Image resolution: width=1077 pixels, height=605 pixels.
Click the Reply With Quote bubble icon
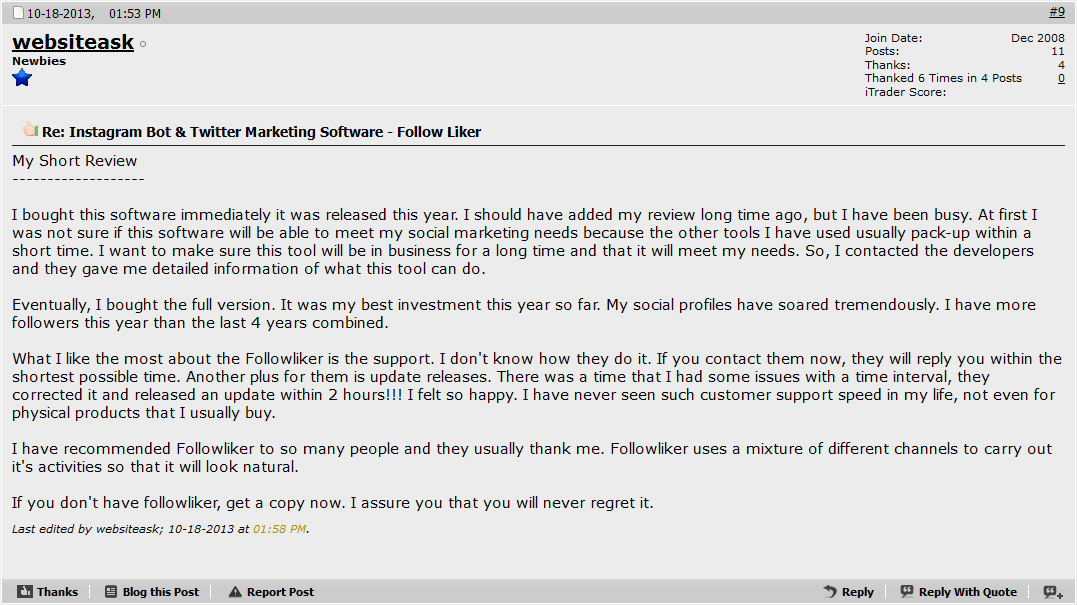(907, 591)
